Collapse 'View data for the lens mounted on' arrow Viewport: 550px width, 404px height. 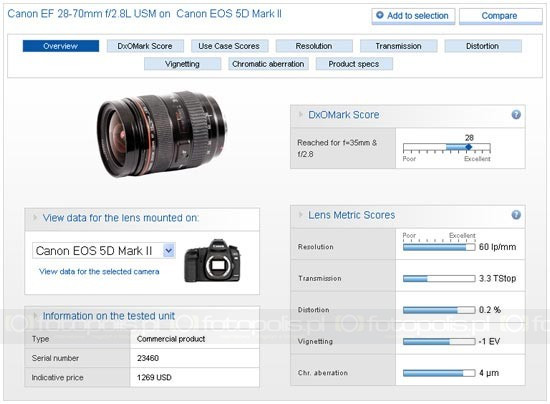tap(35, 217)
